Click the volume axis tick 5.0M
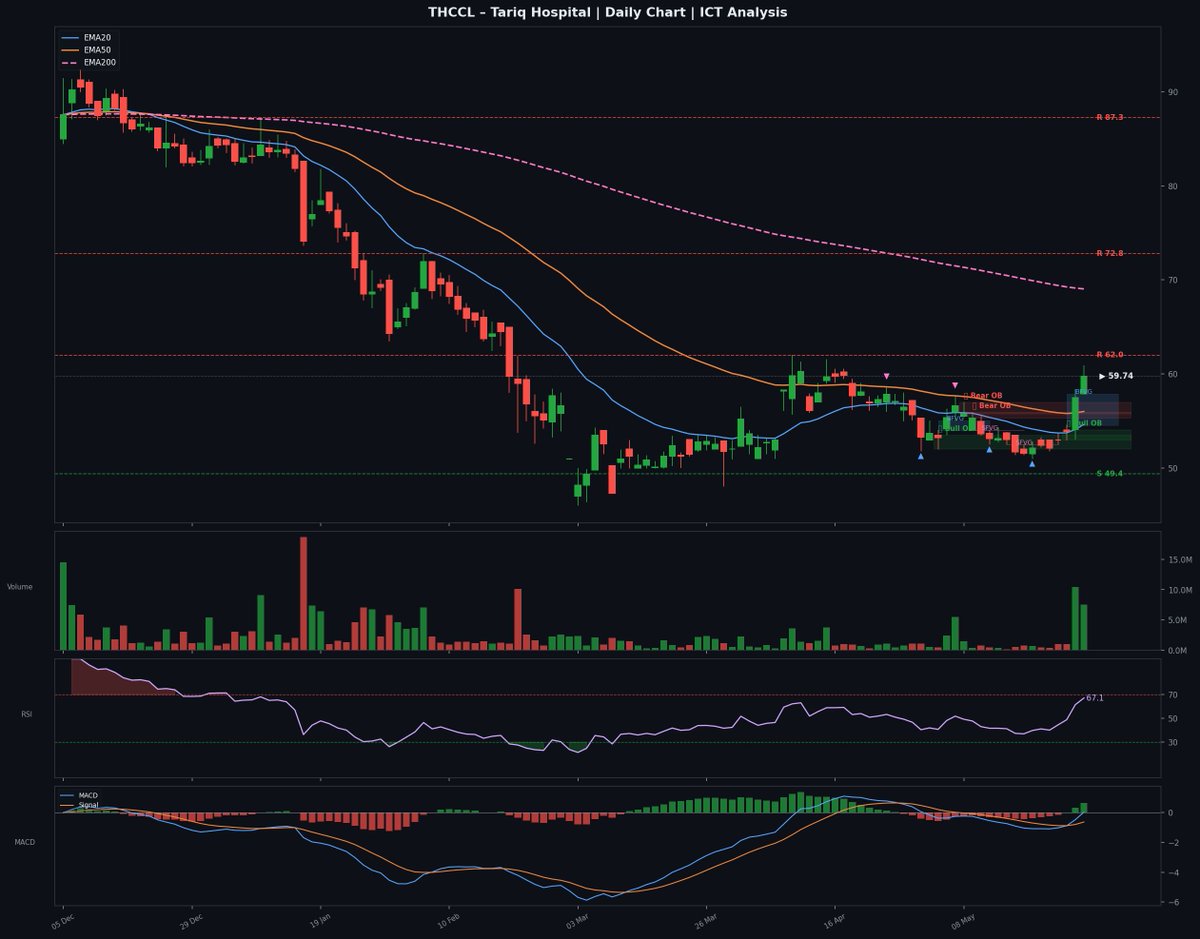This screenshot has width=1200, height=939. 1178,621
